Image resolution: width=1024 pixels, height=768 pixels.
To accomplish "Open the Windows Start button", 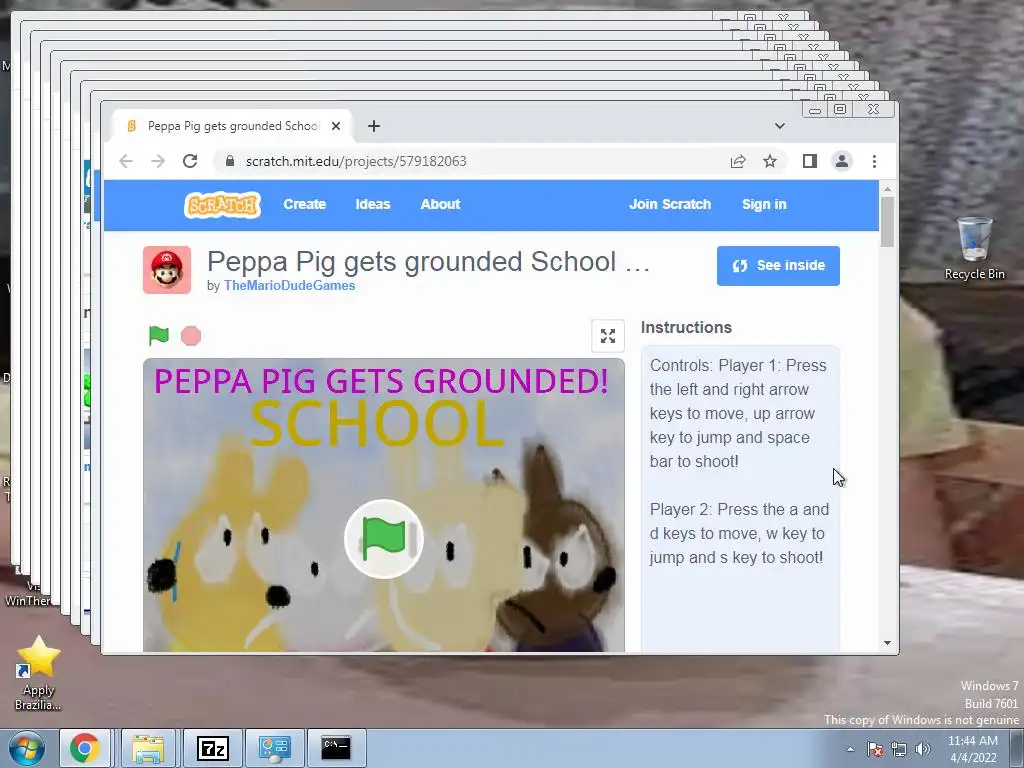I will click(x=27, y=748).
